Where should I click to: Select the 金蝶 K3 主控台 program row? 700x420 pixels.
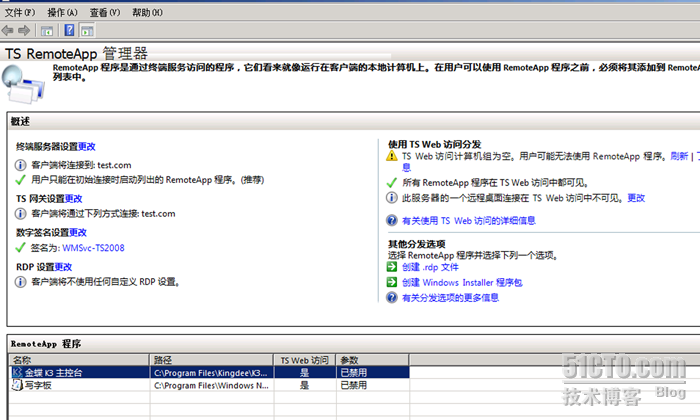point(209,372)
